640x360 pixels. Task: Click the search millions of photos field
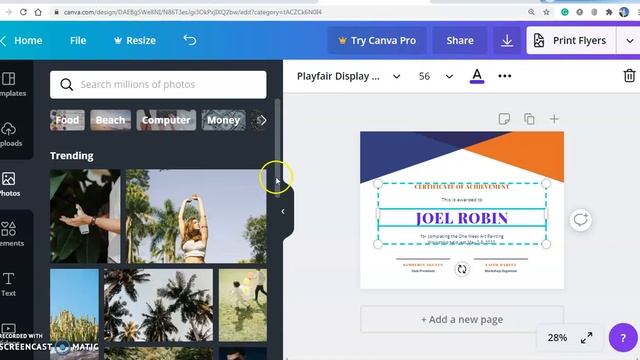(x=158, y=84)
